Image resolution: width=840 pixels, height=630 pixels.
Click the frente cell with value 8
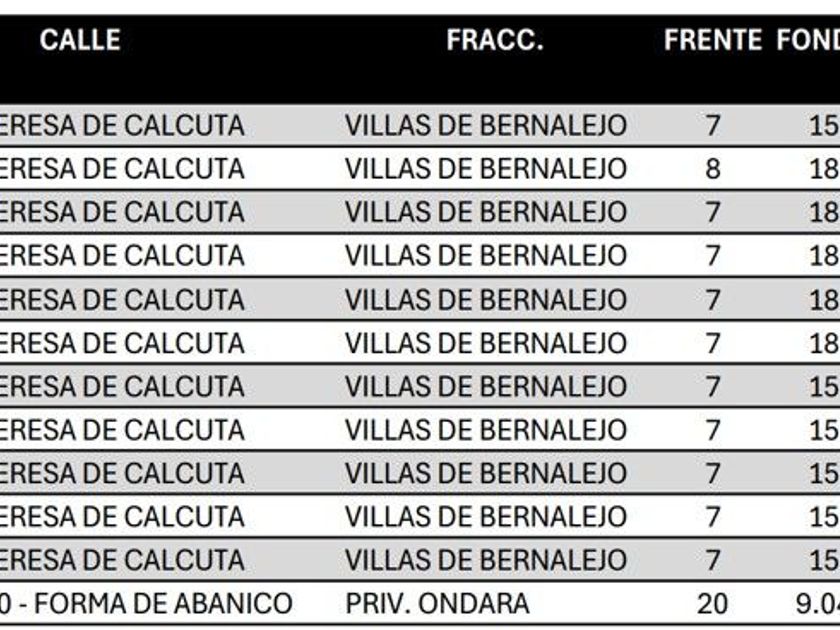712,169
